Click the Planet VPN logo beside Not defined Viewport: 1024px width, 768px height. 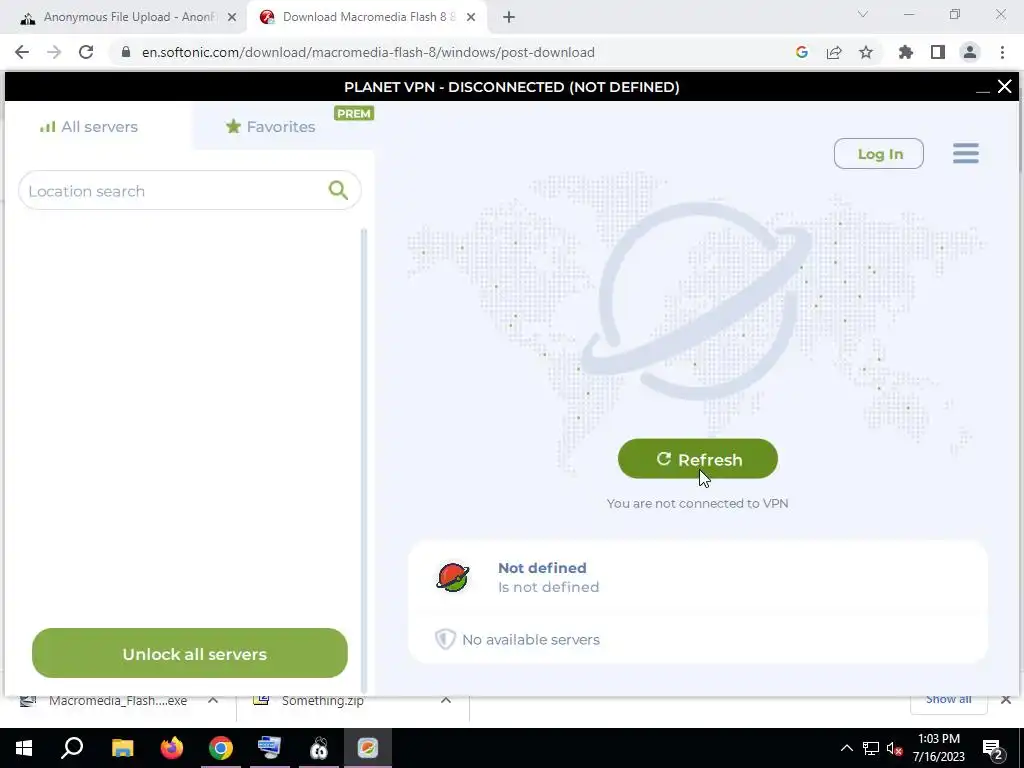coord(453,577)
